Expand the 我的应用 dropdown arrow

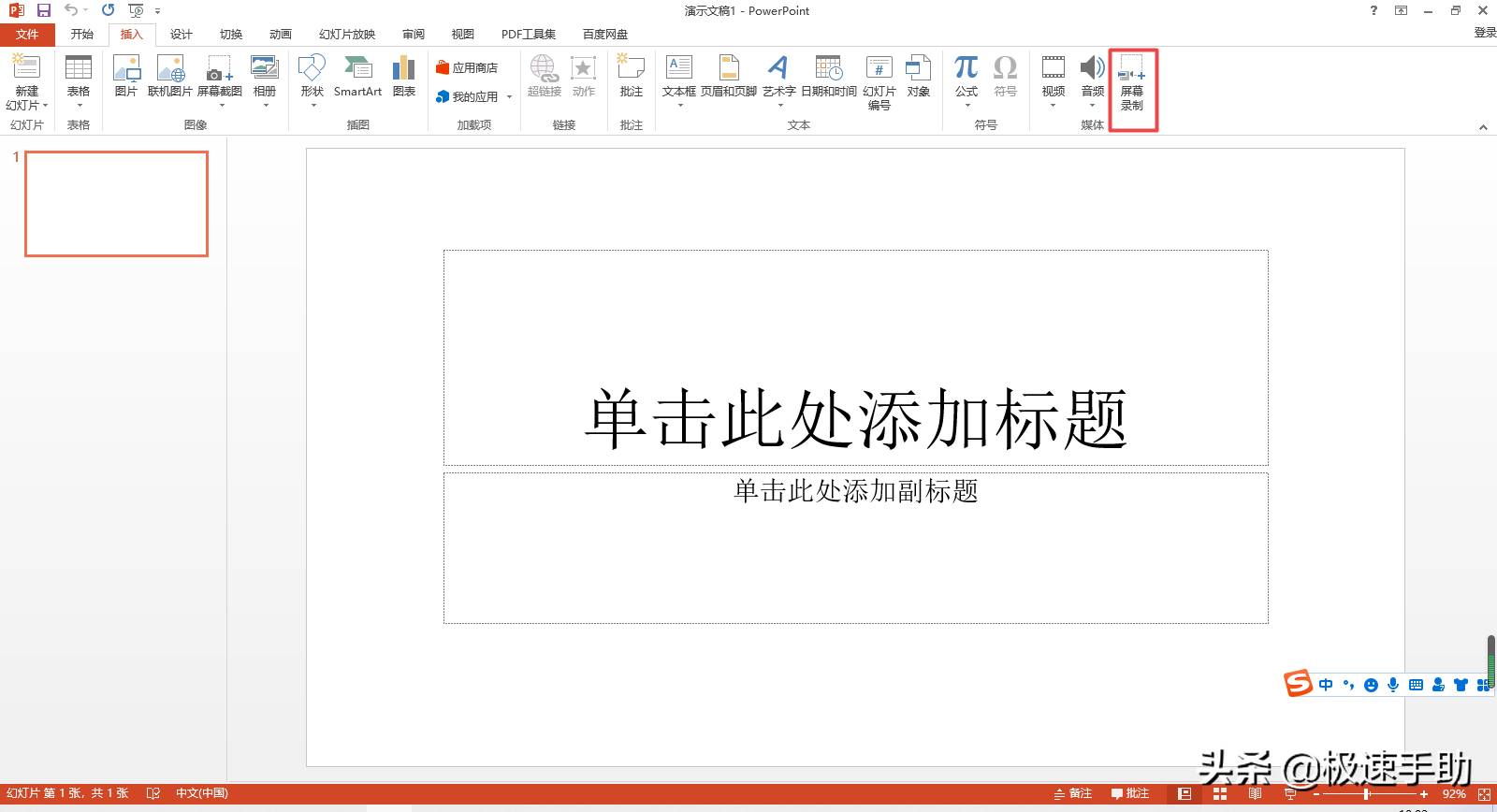[x=509, y=96]
